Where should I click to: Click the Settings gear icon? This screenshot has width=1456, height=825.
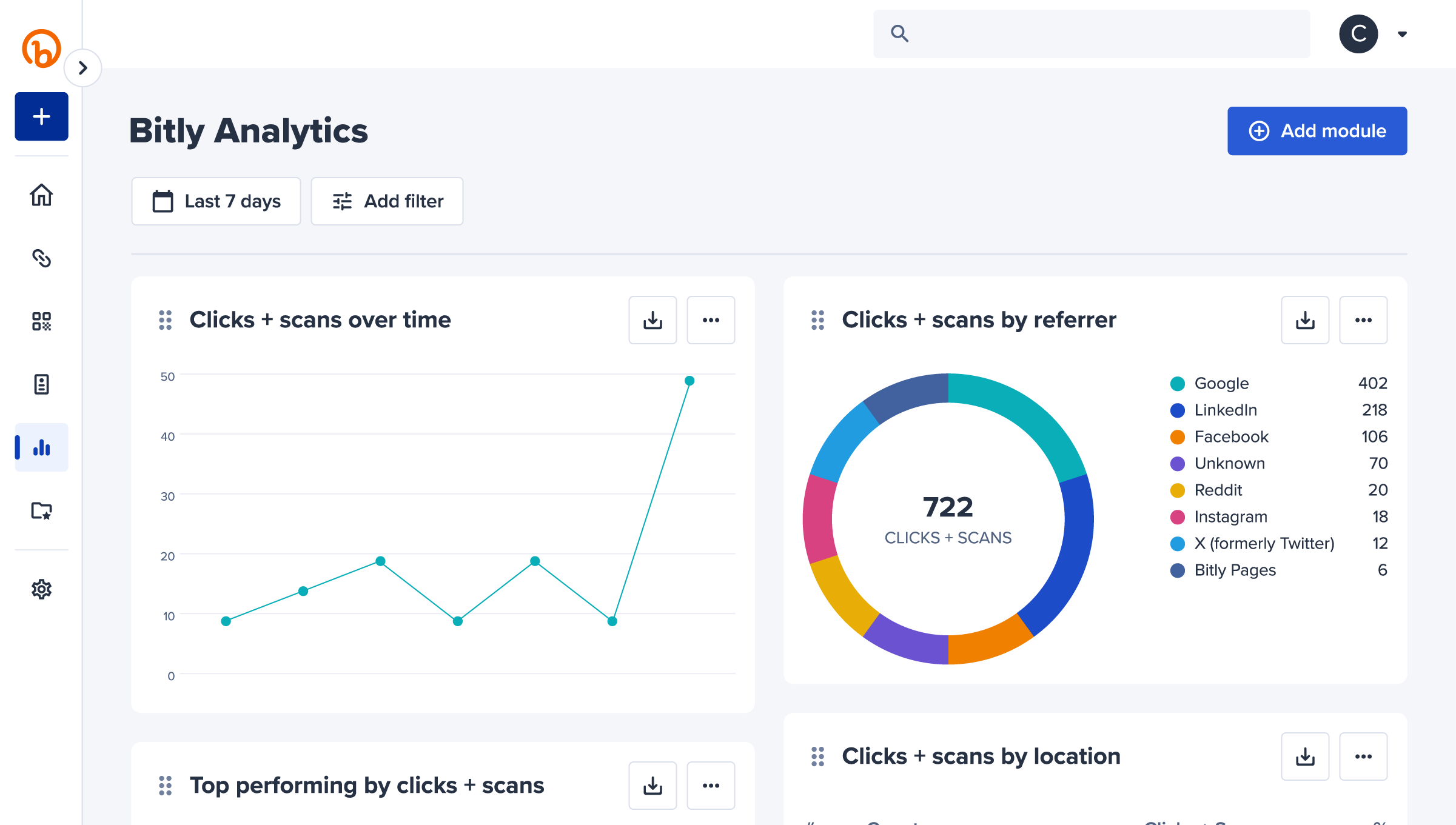pyautogui.click(x=40, y=588)
